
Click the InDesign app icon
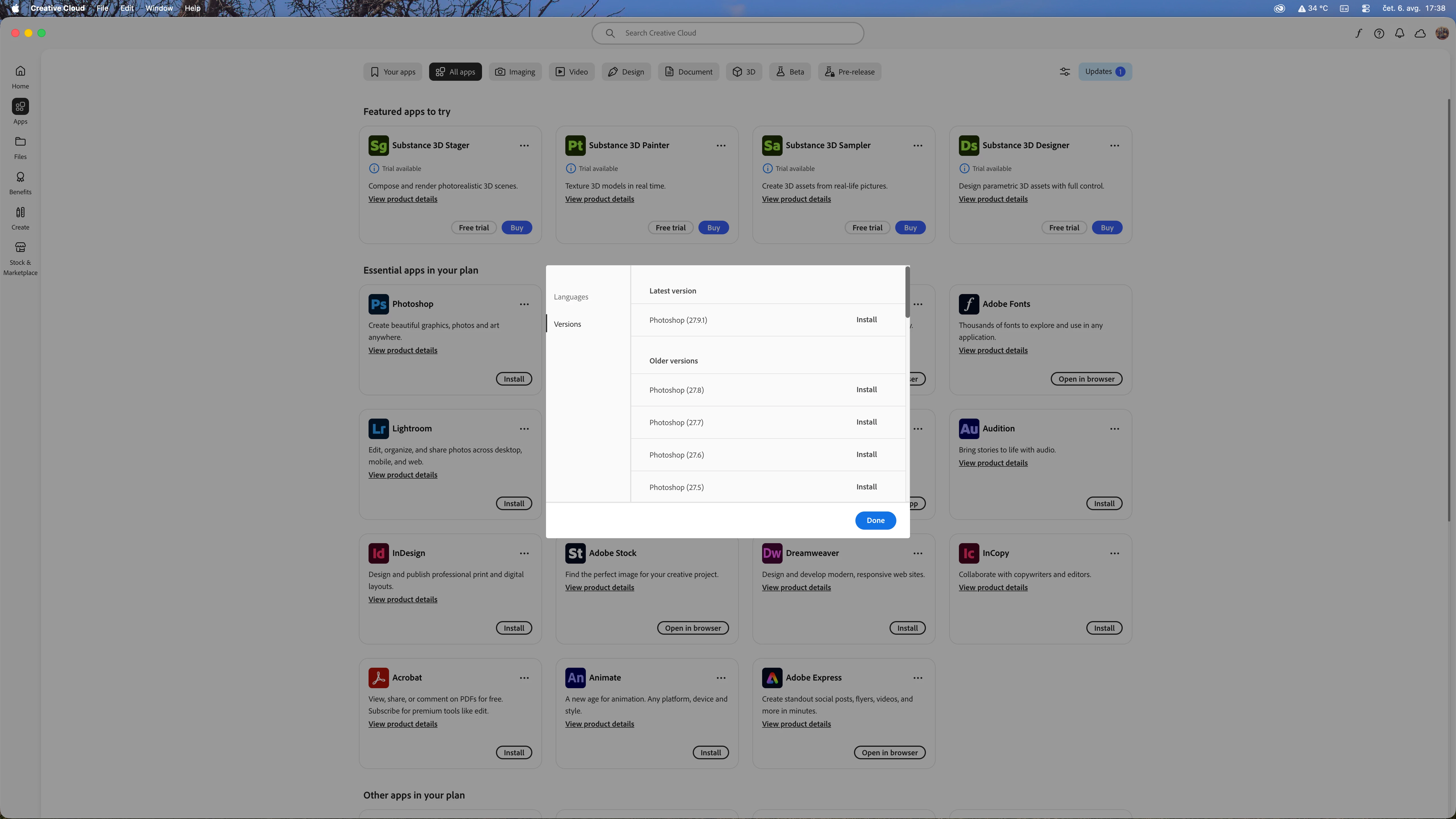[x=379, y=553]
